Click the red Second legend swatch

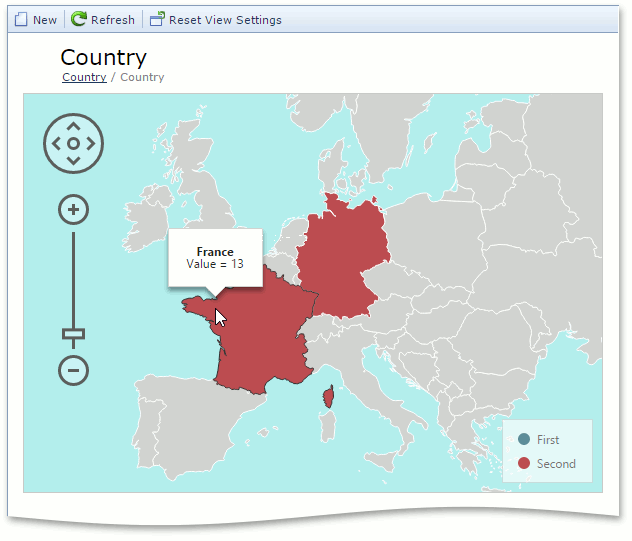(523, 464)
